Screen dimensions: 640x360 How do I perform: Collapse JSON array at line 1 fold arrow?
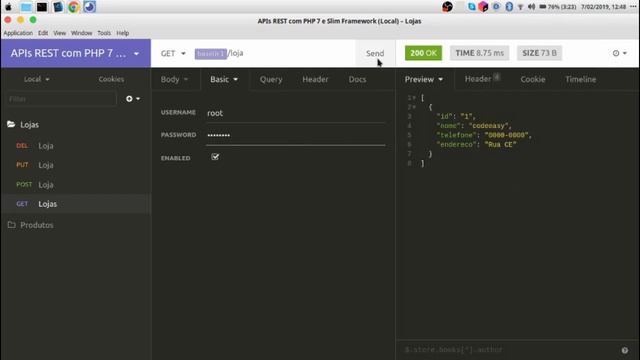point(414,98)
